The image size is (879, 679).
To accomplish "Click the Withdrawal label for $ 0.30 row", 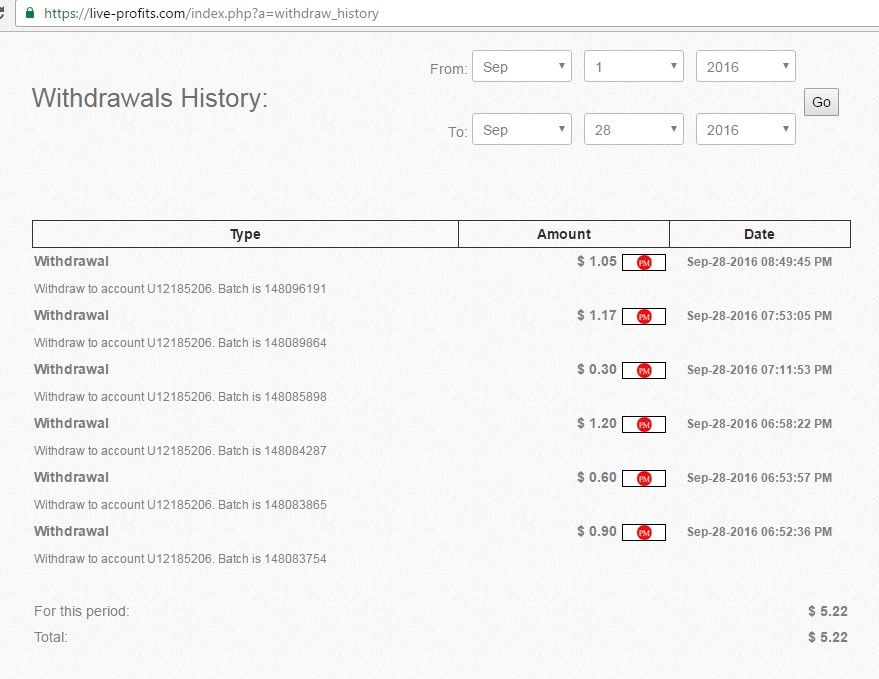I will pyautogui.click(x=71, y=369).
